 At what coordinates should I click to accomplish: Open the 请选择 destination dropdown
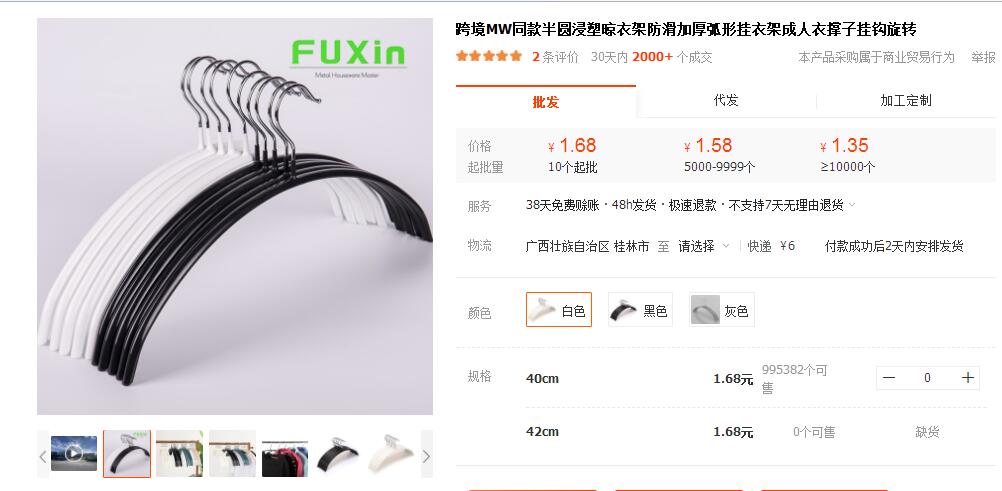tap(703, 246)
